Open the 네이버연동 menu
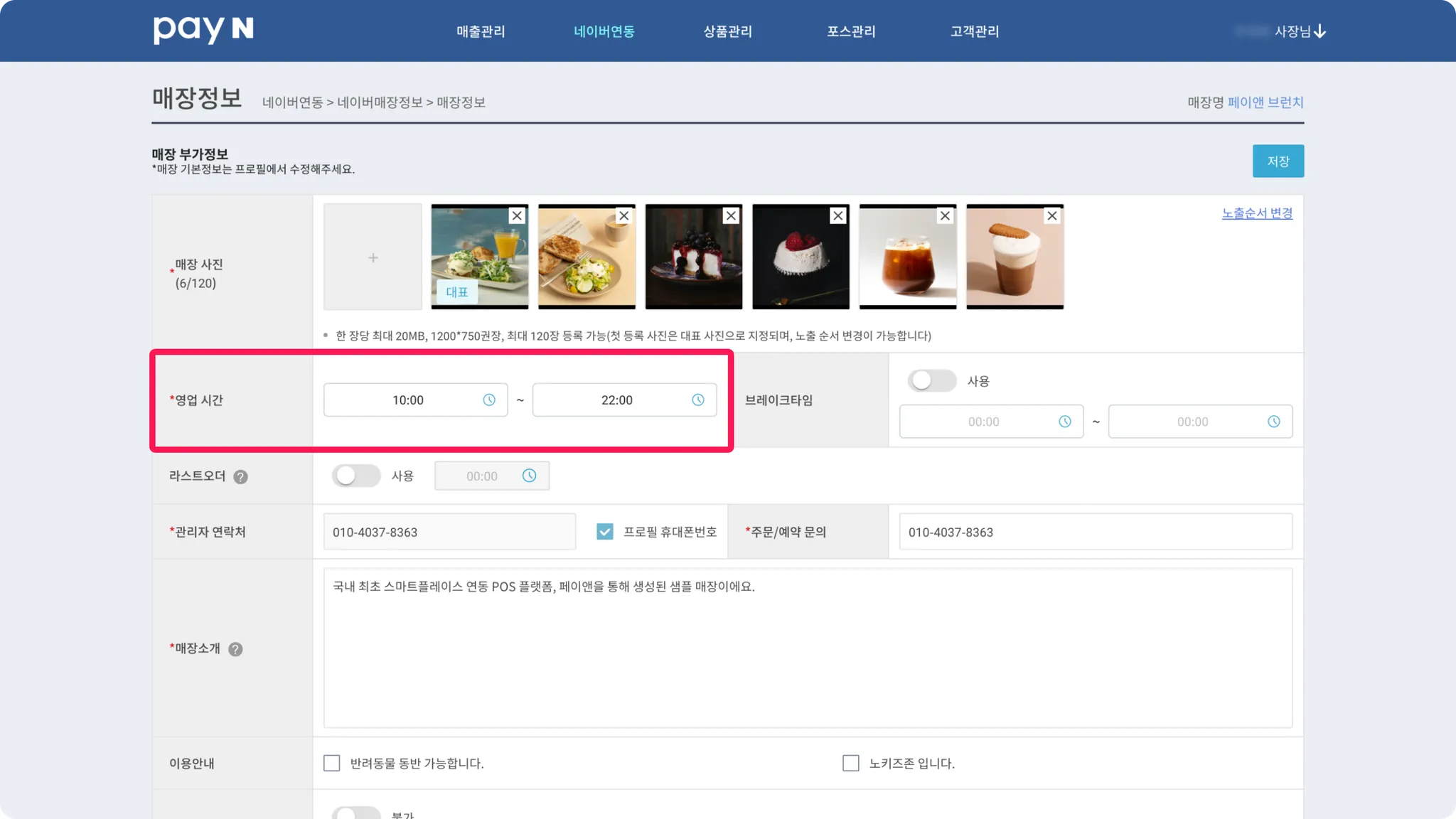This screenshot has height=819, width=1456. (604, 31)
